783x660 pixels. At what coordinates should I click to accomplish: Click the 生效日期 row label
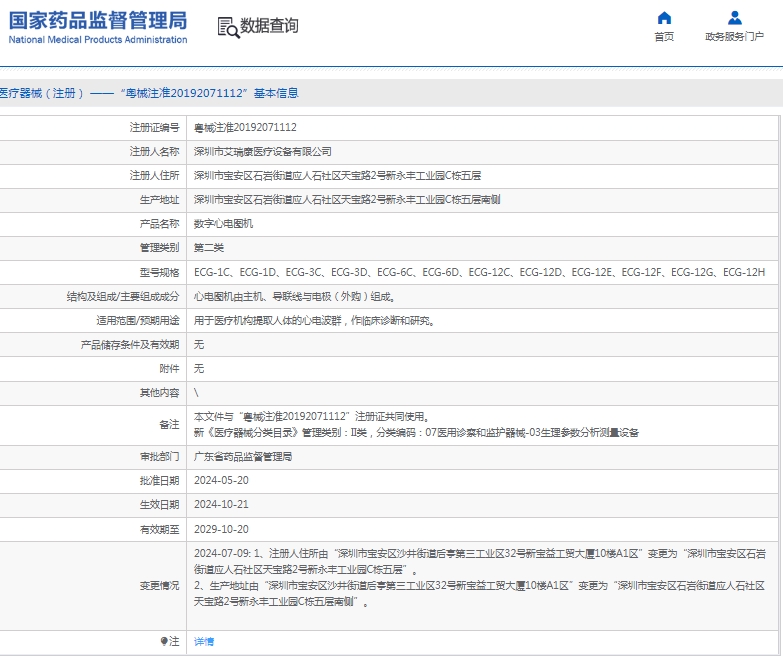(x=159, y=504)
